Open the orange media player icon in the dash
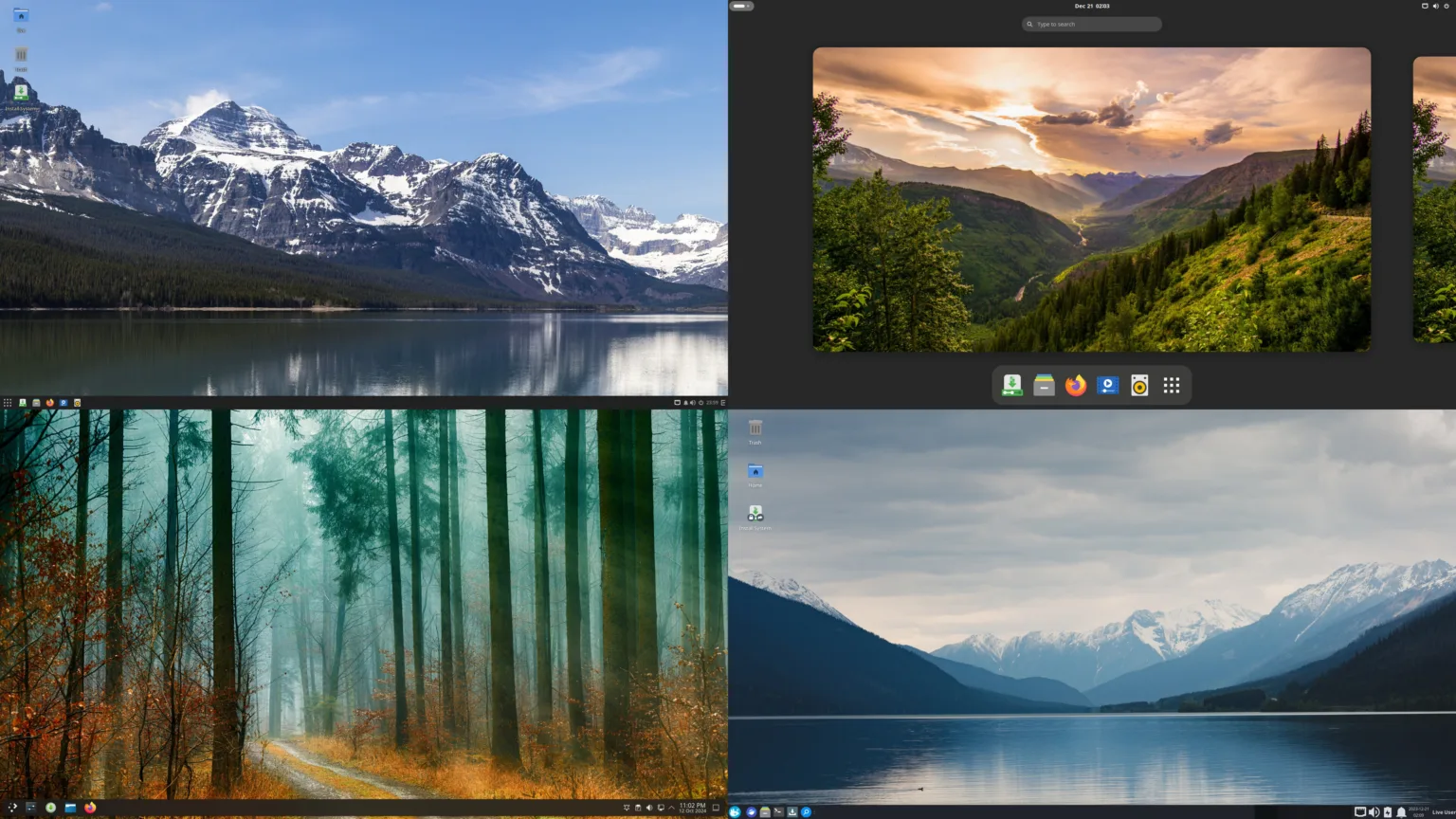1456x819 pixels. point(1139,385)
